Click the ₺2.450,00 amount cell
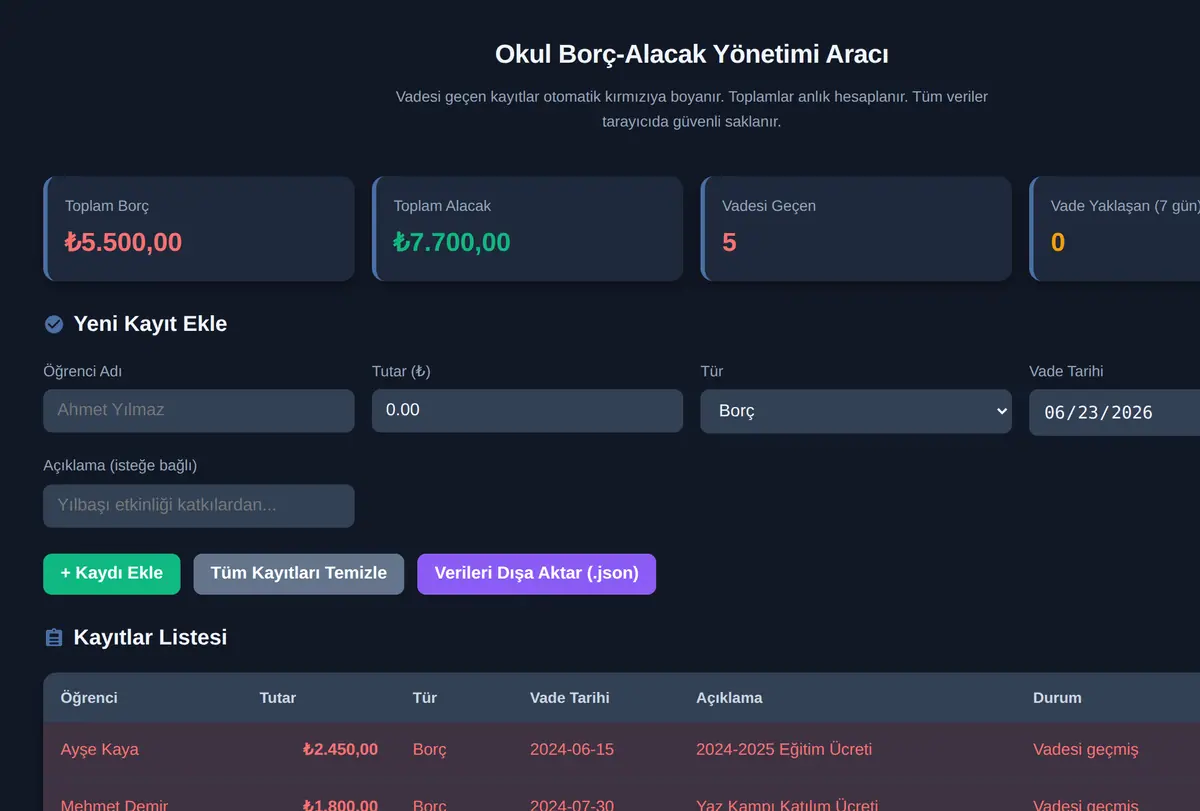This screenshot has width=1200, height=811. coord(341,750)
